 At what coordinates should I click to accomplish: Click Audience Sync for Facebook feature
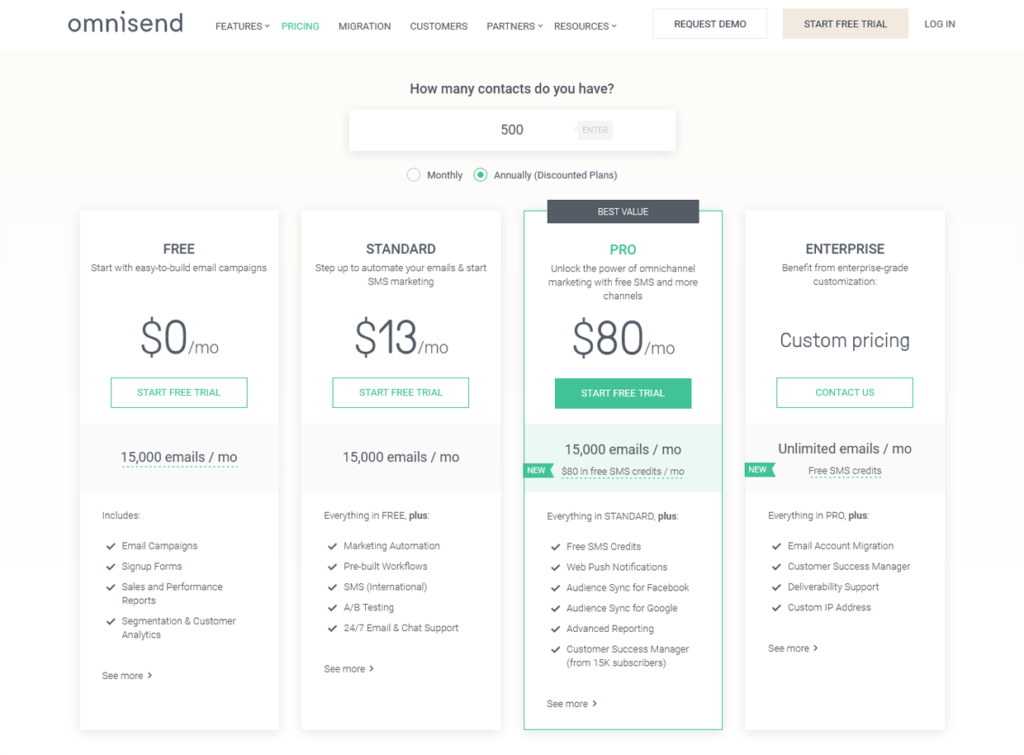pyautogui.click(x=628, y=588)
